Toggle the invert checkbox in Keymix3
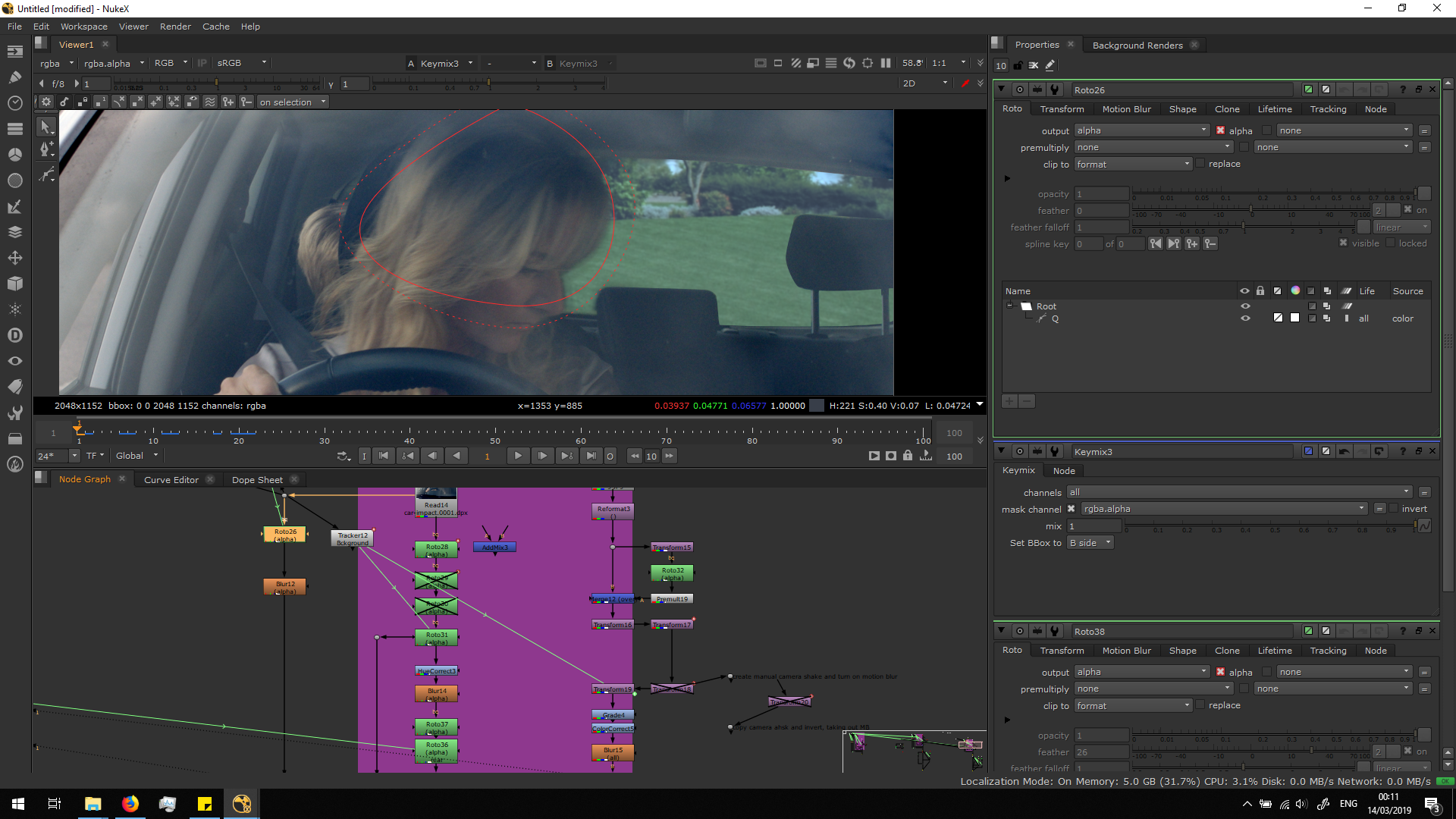 [x=1394, y=509]
